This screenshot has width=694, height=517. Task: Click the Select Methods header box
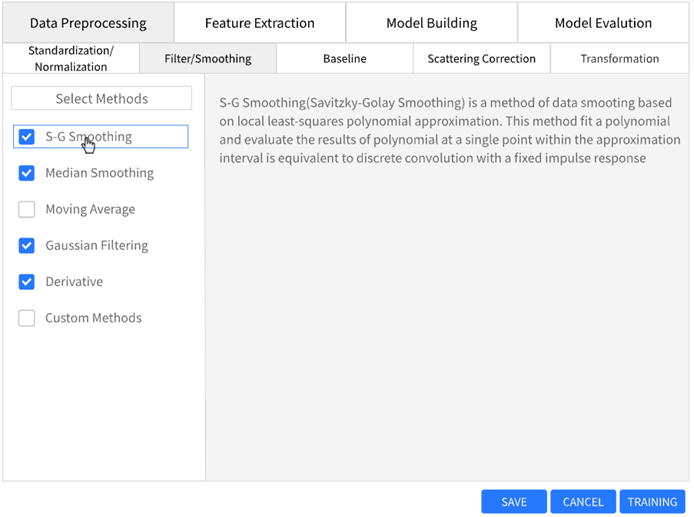point(101,99)
